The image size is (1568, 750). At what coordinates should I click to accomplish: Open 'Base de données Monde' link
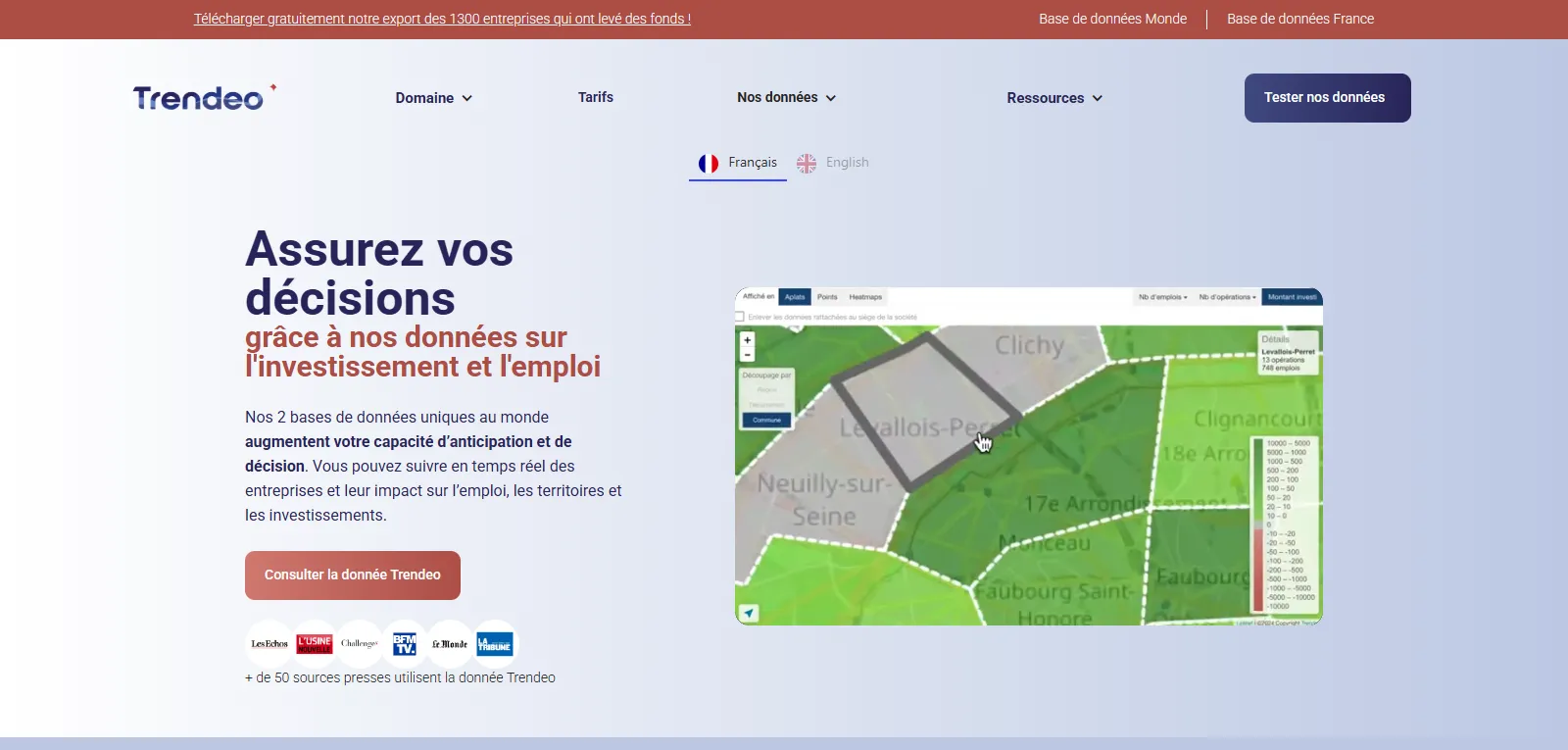pos(1112,19)
